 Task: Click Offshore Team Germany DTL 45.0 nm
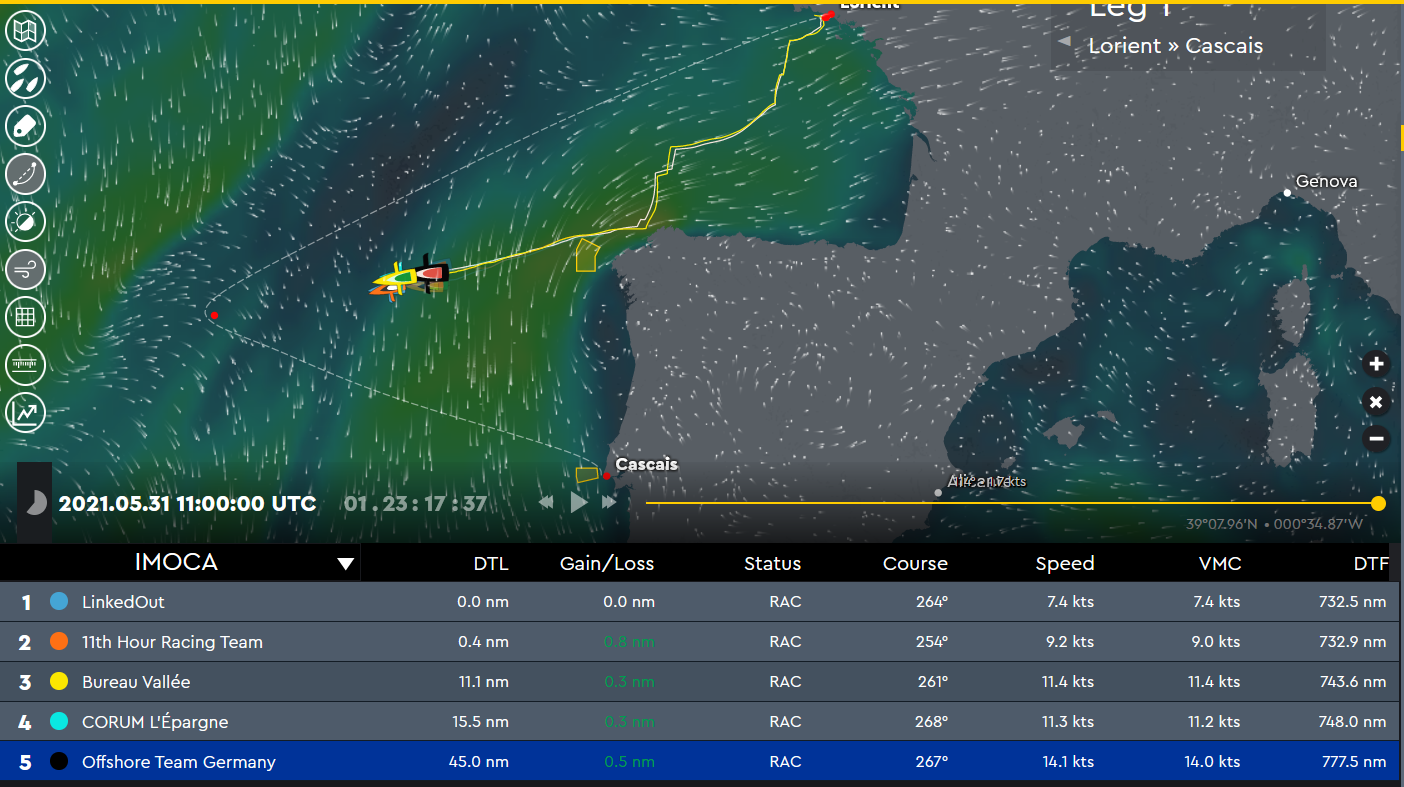[x=481, y=762]
